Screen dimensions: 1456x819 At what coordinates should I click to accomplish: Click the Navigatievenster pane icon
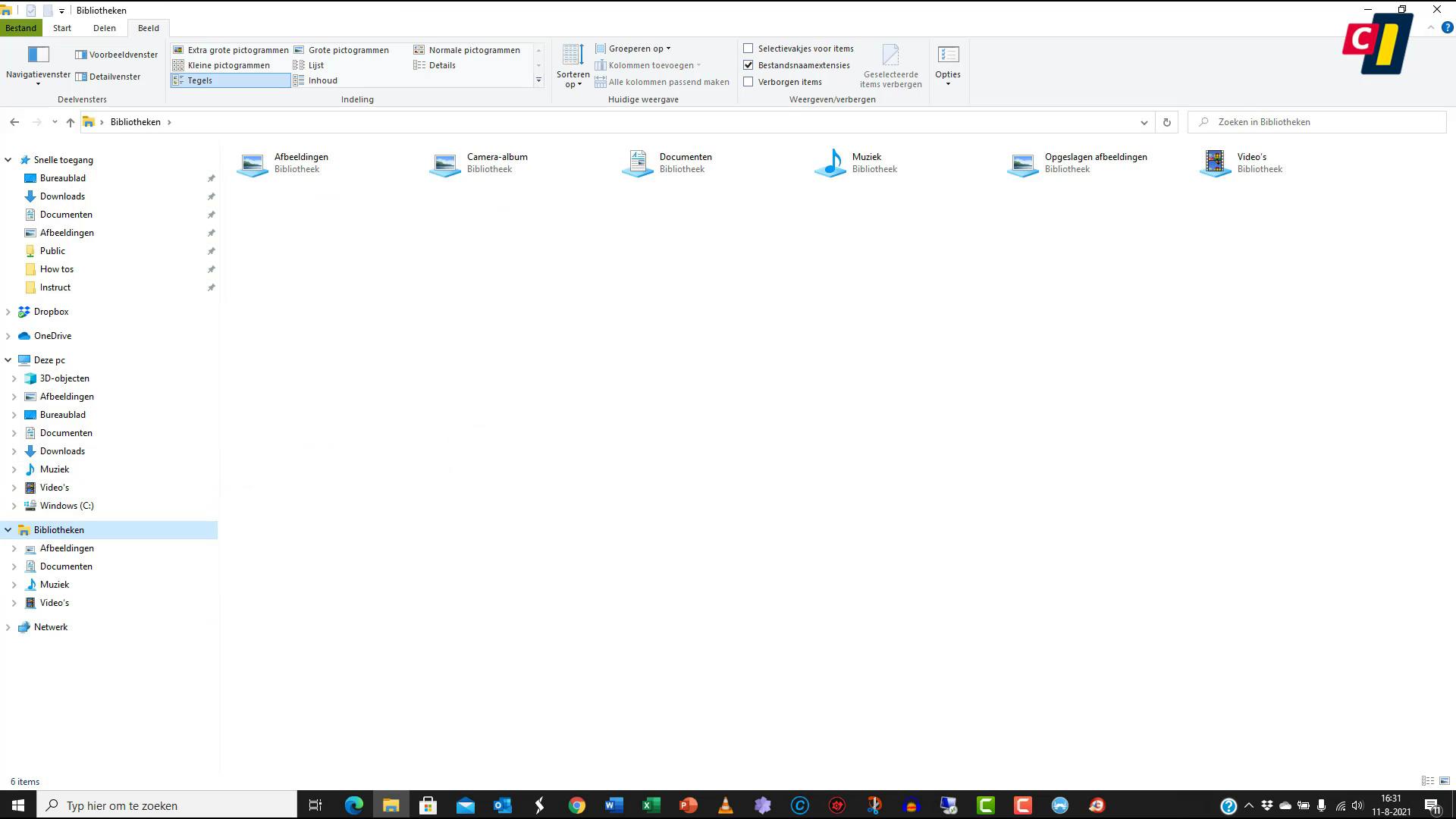point(38,55)
